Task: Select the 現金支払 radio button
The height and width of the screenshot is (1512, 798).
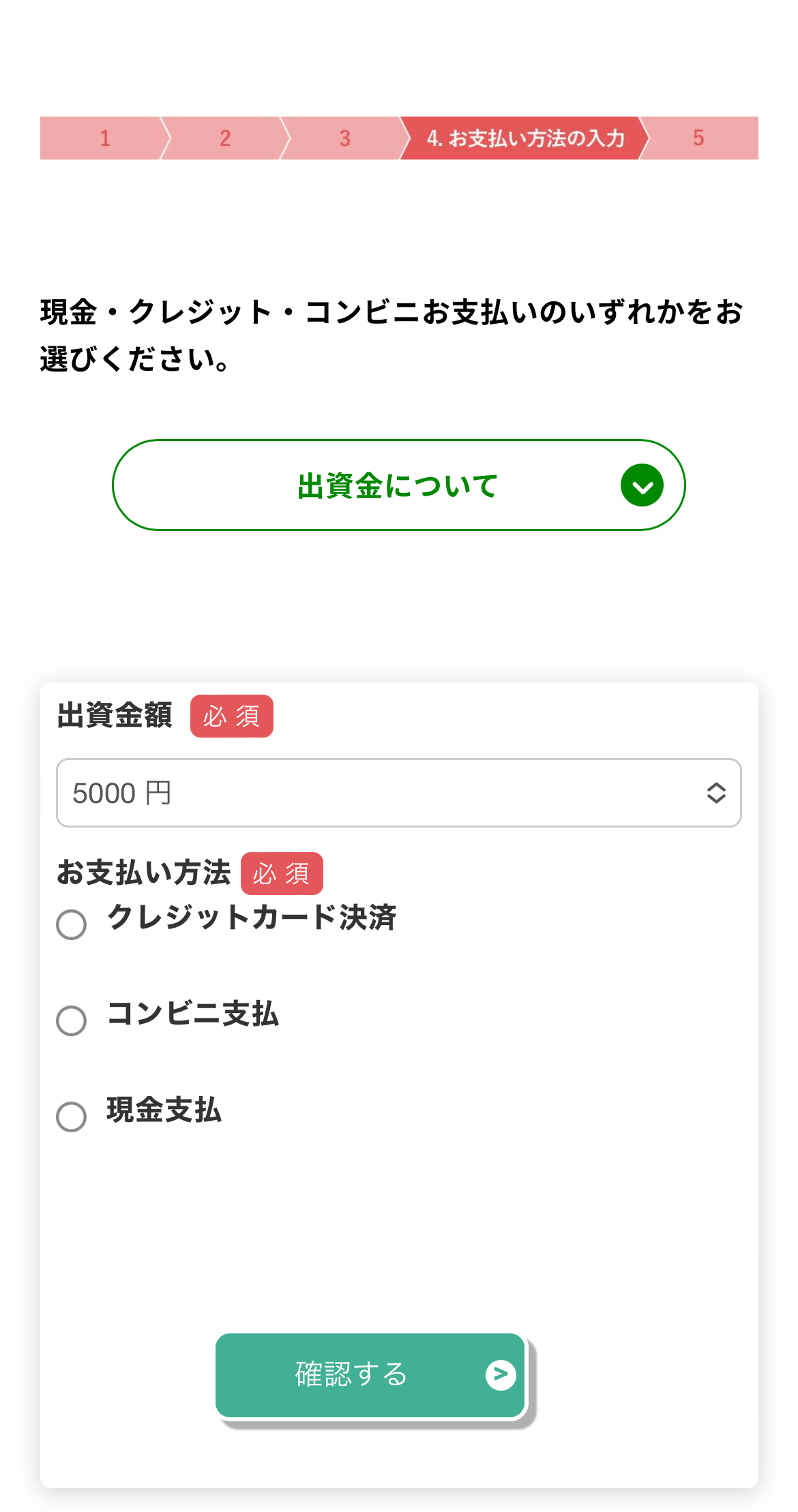Action: point(72,1117)
